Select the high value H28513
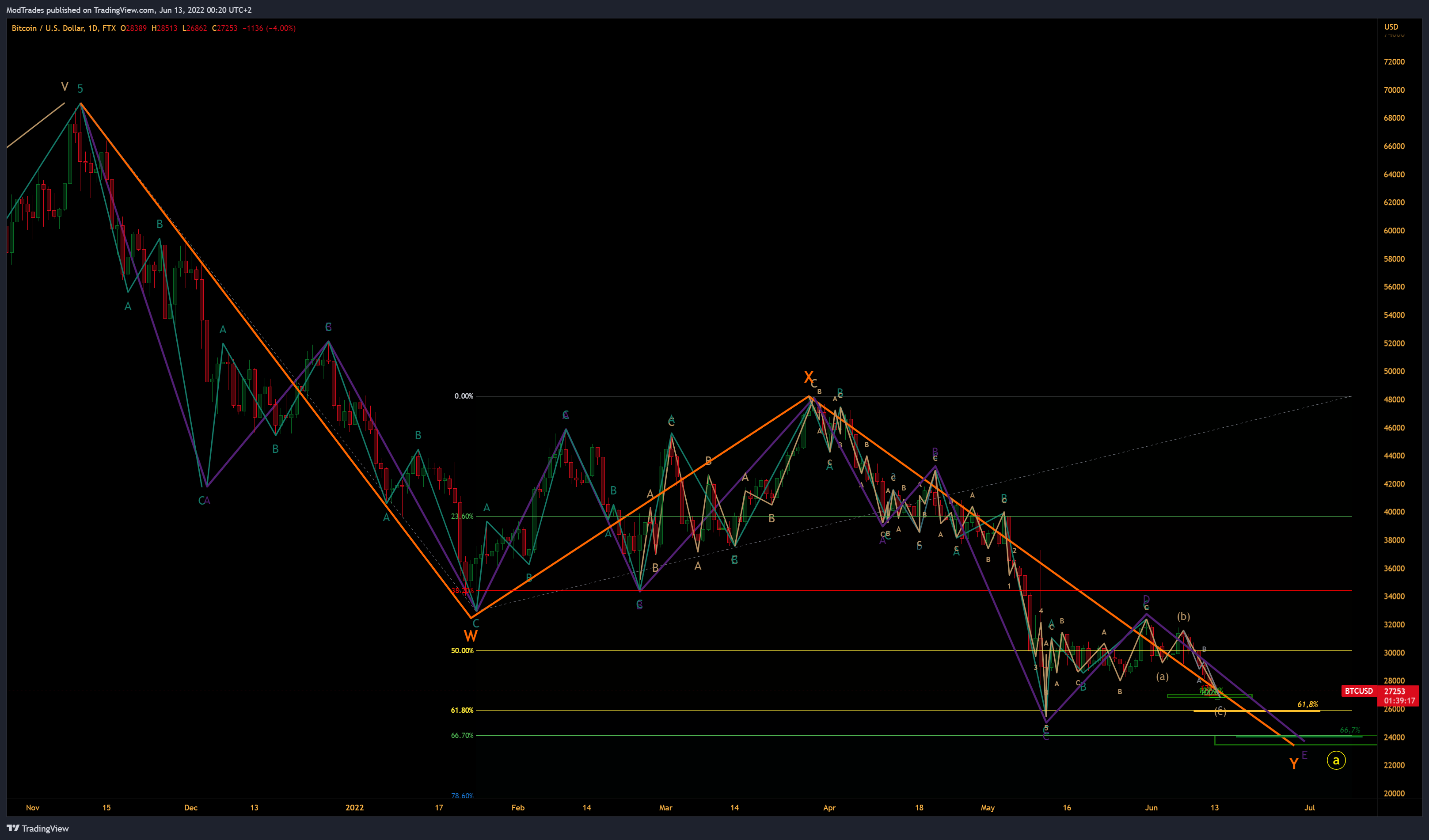The width and height of the screenshot is (1429, 840). pos(164,28)
